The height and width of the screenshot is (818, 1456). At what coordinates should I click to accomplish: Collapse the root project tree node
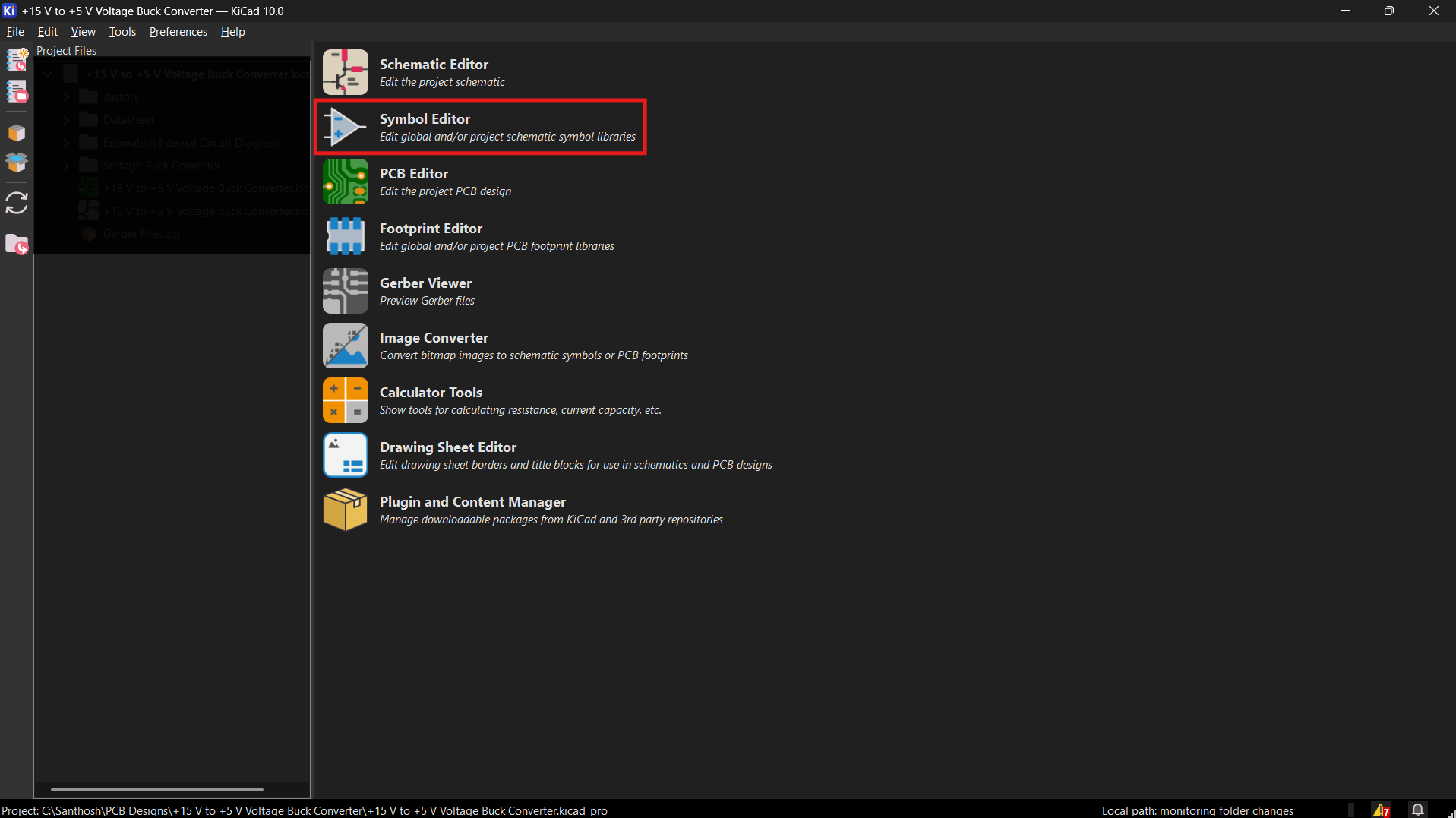[48, 74]
